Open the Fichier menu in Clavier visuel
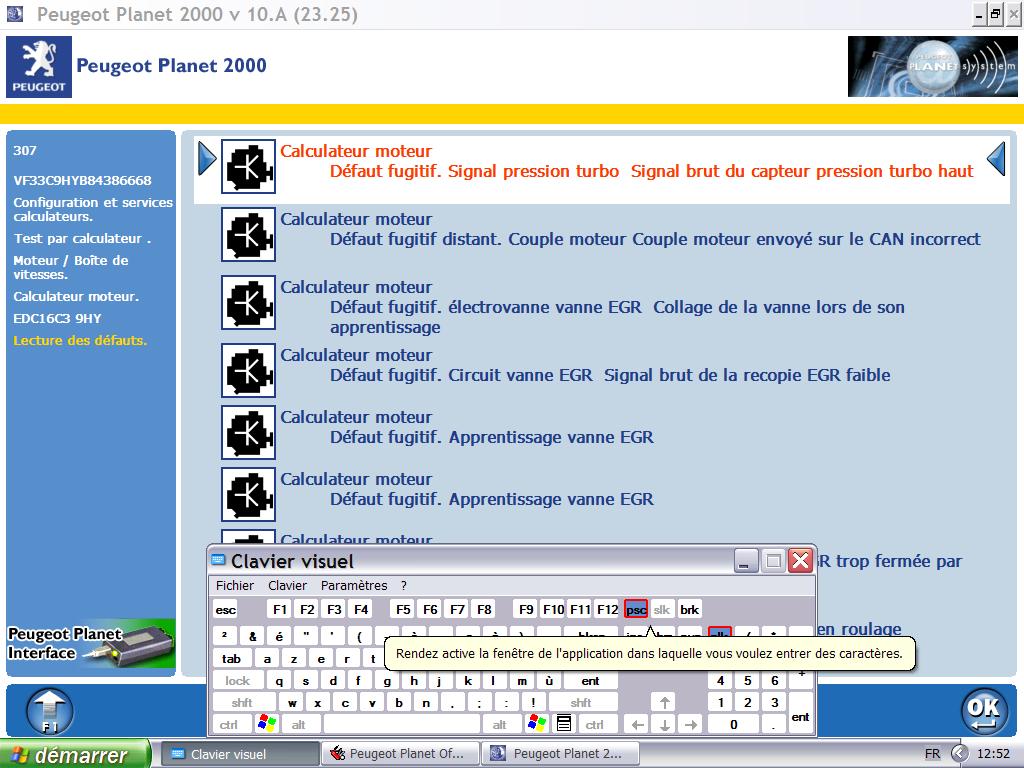 pos(235,586)
